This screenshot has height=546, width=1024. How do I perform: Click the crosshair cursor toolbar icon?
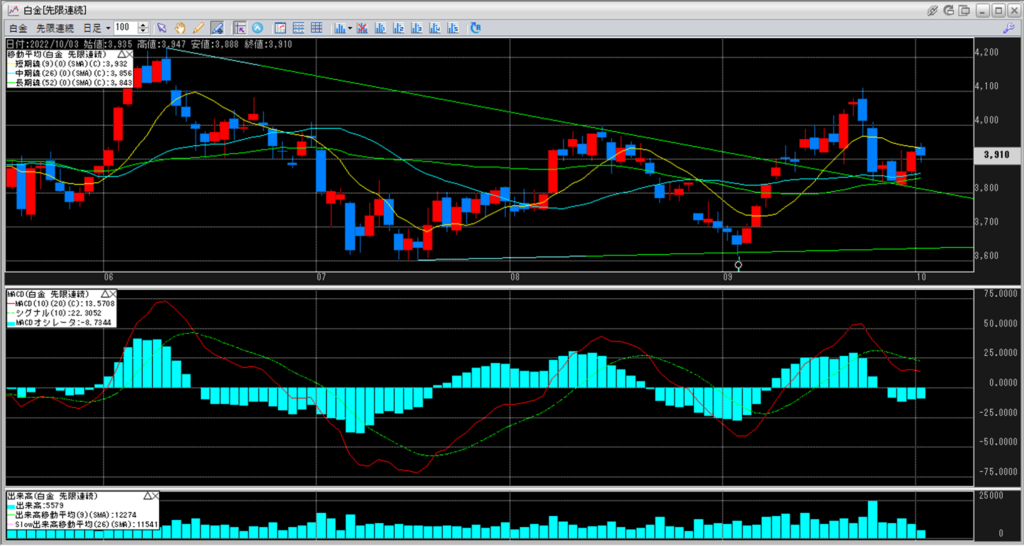tap(240, 28)
